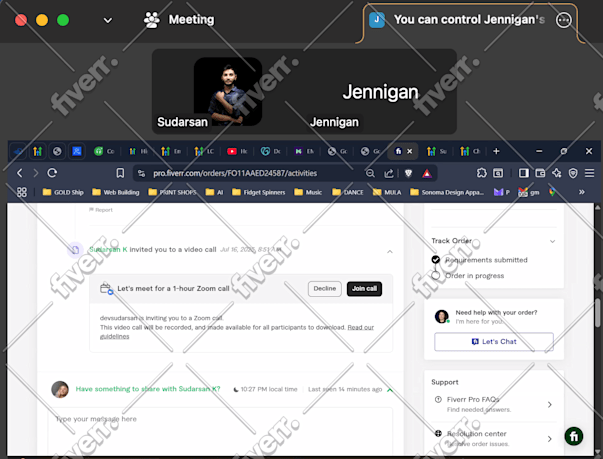603x459 pixels.
Task: Open the Fidget Spinners bookmark folder
Action: tap(259, 192)
